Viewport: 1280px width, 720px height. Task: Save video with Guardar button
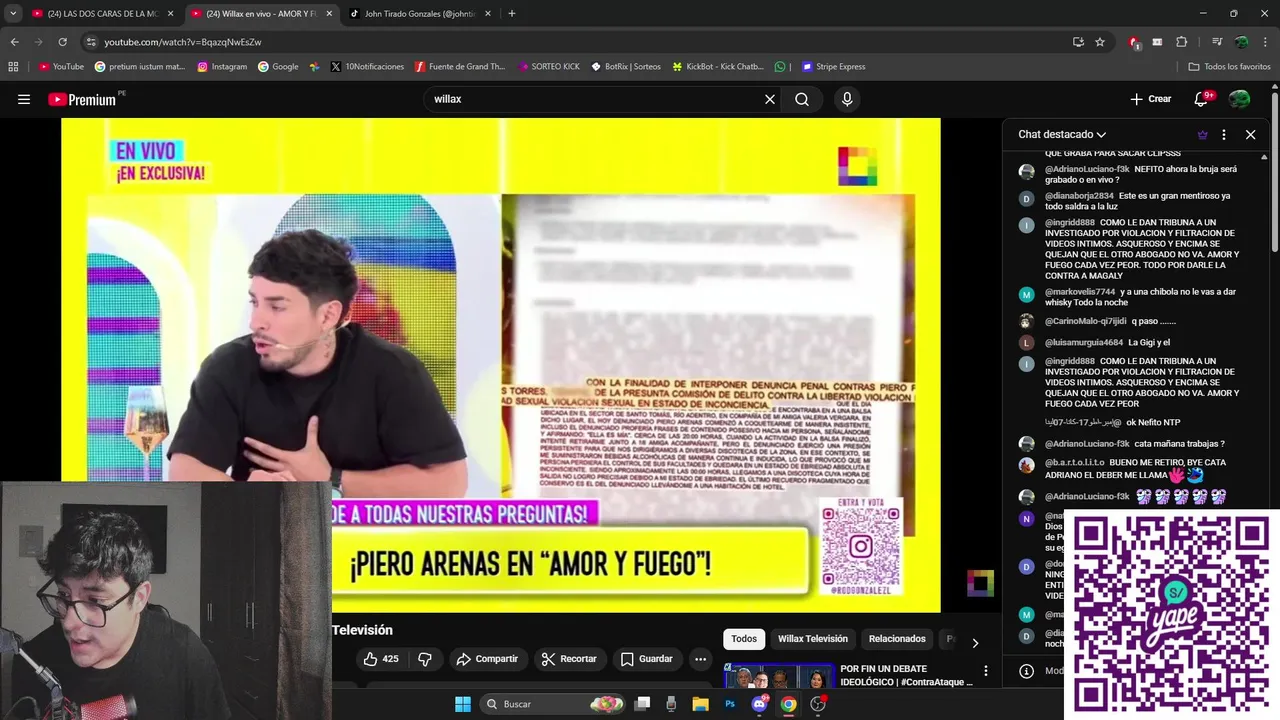coord(646,659)
